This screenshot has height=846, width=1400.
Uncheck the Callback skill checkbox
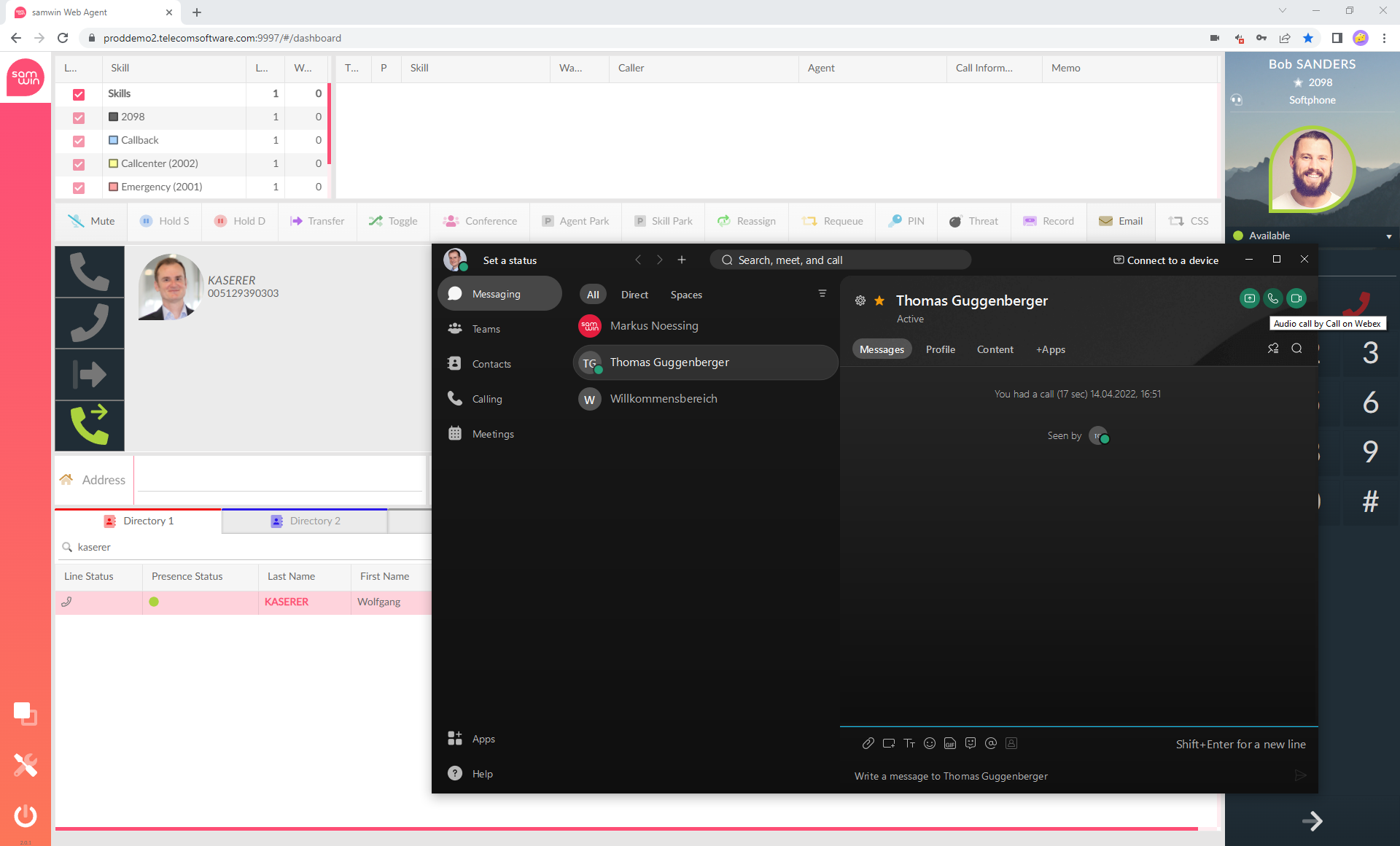[79, 141]
